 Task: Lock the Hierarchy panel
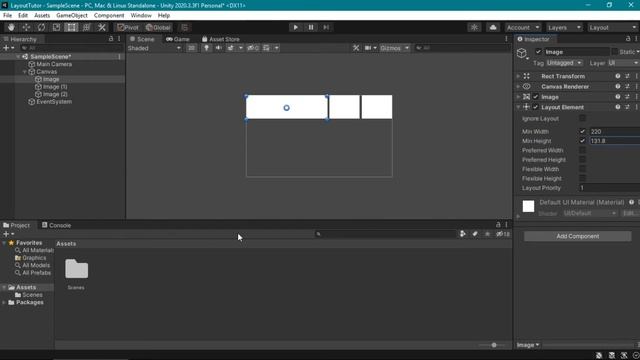point(111,39)
